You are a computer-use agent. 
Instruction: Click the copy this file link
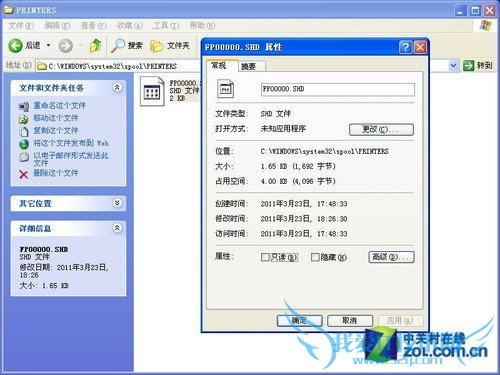tap(56, 131)
